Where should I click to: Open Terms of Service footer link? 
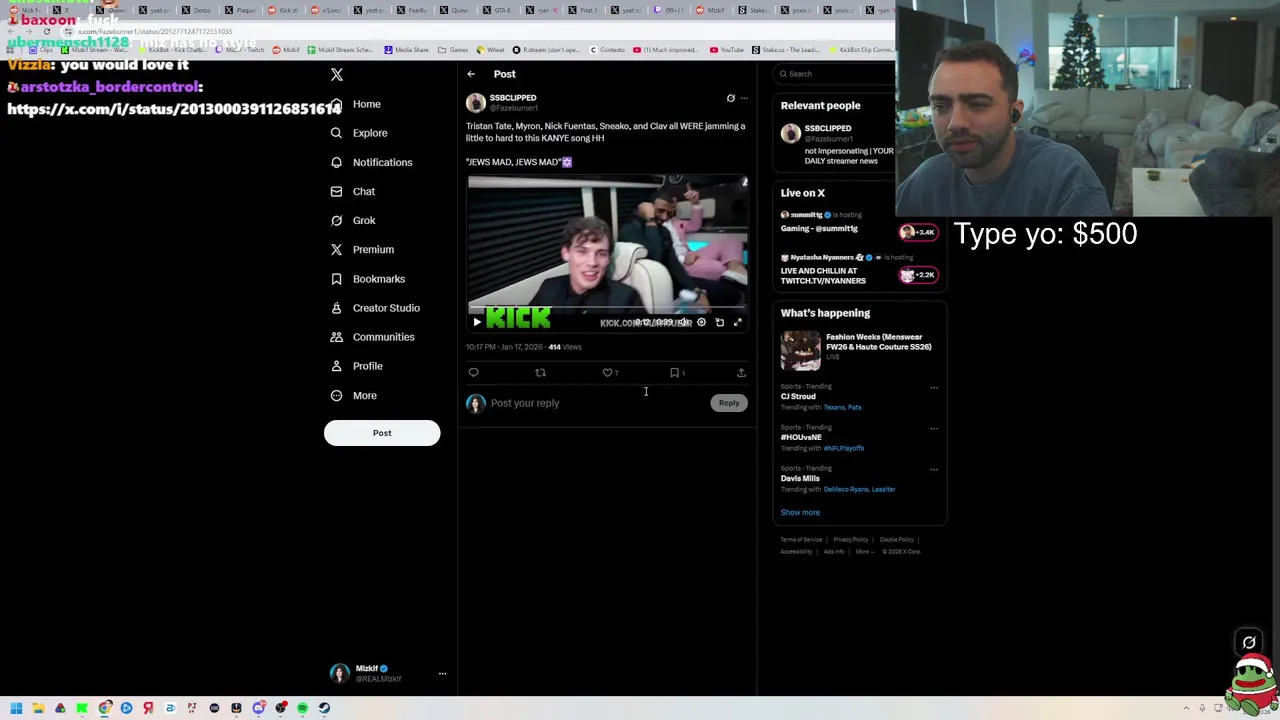[x=801, y=540]
